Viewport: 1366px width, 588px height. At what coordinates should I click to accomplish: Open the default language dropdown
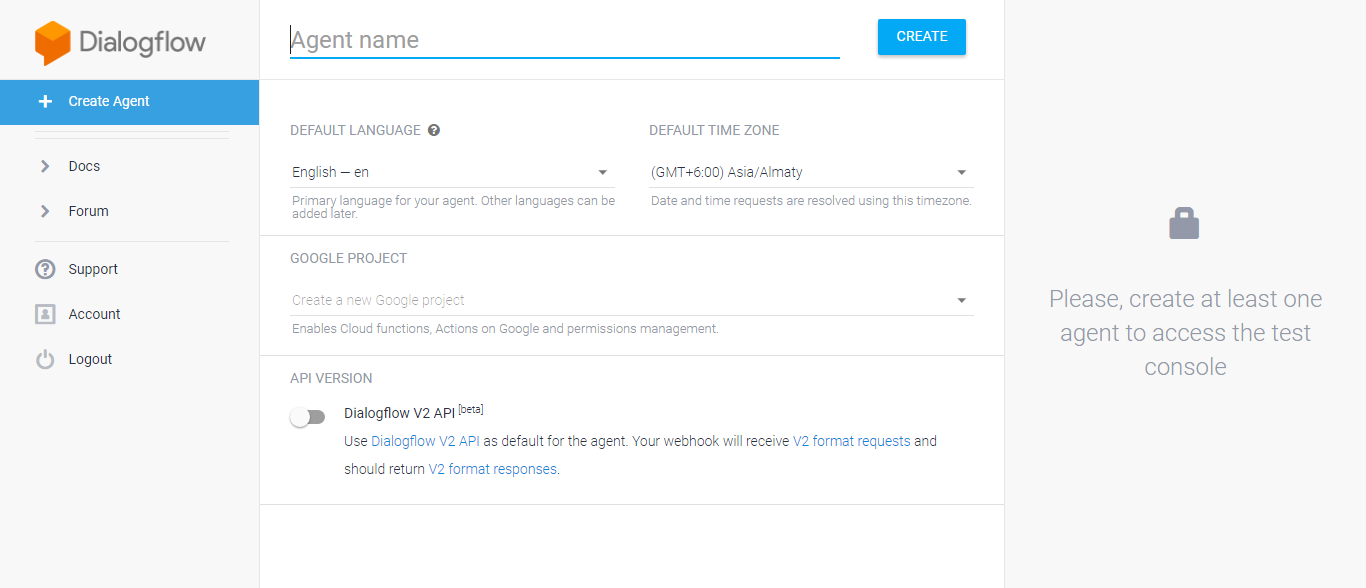coord(451,172)
